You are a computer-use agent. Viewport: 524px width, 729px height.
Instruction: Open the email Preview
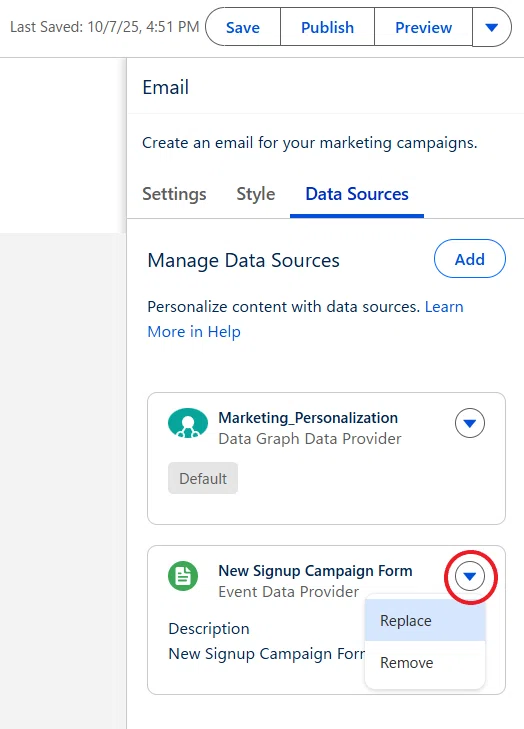pos(423,27)
